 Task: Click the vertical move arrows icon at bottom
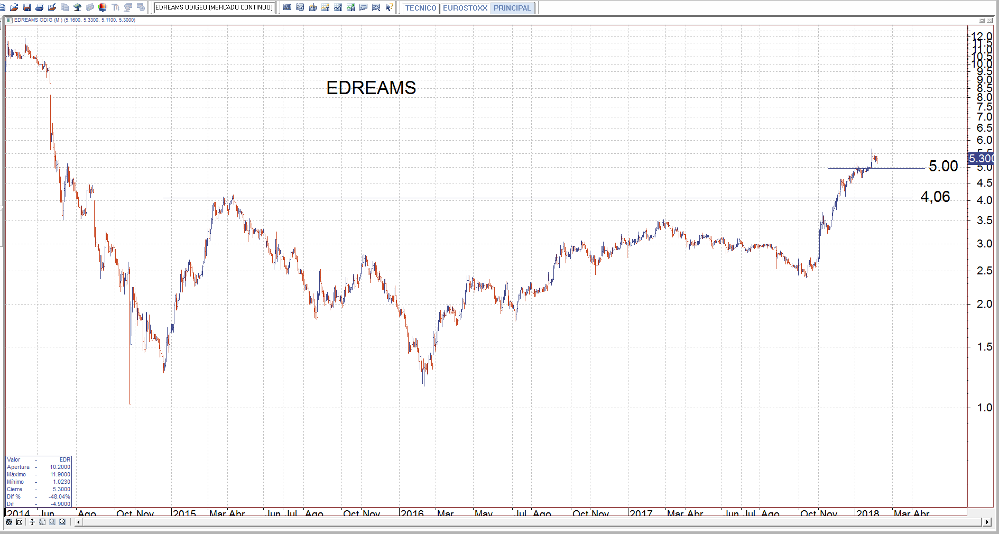pos(32,522)
